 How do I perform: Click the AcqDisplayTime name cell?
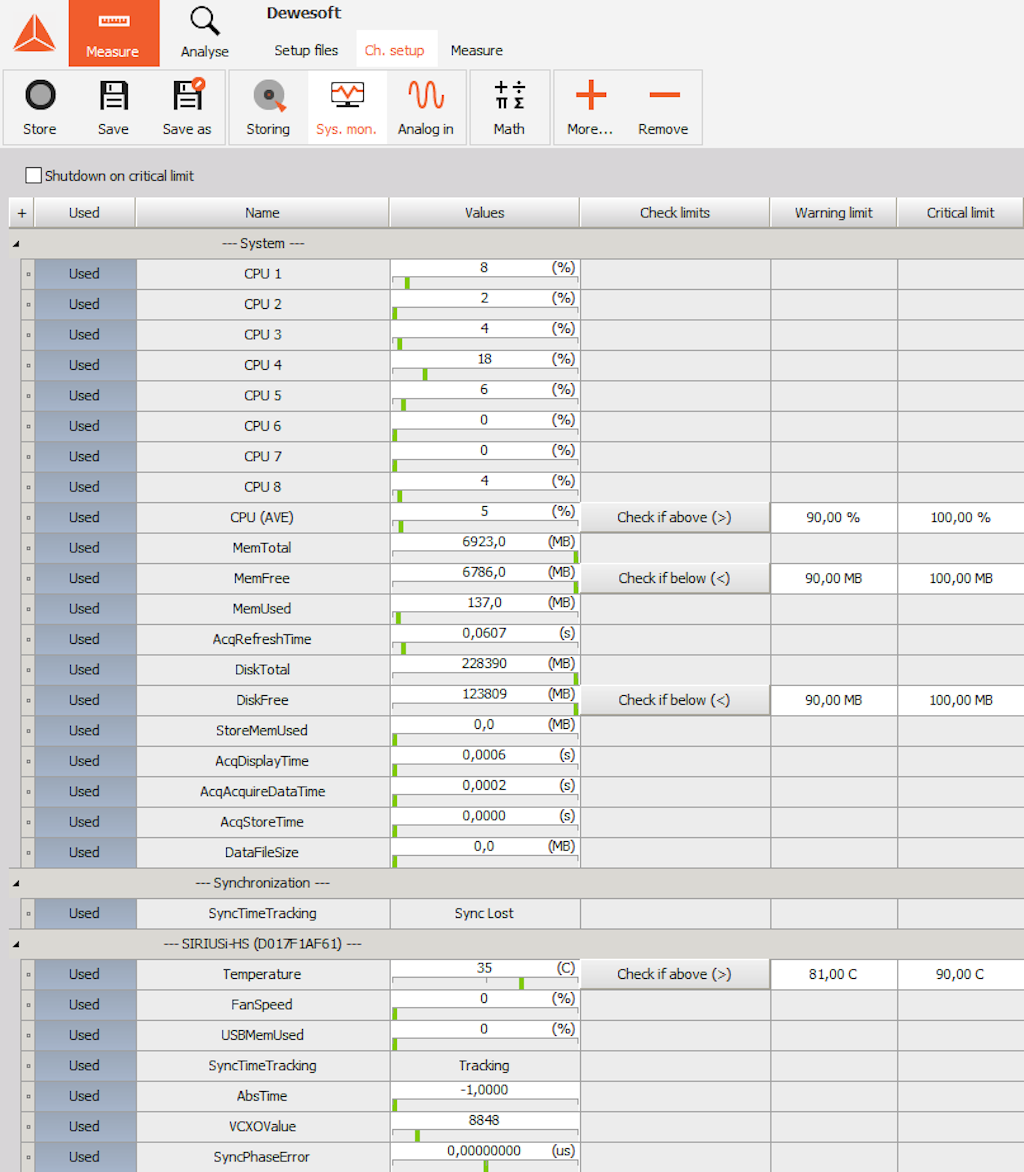[262, 761]
